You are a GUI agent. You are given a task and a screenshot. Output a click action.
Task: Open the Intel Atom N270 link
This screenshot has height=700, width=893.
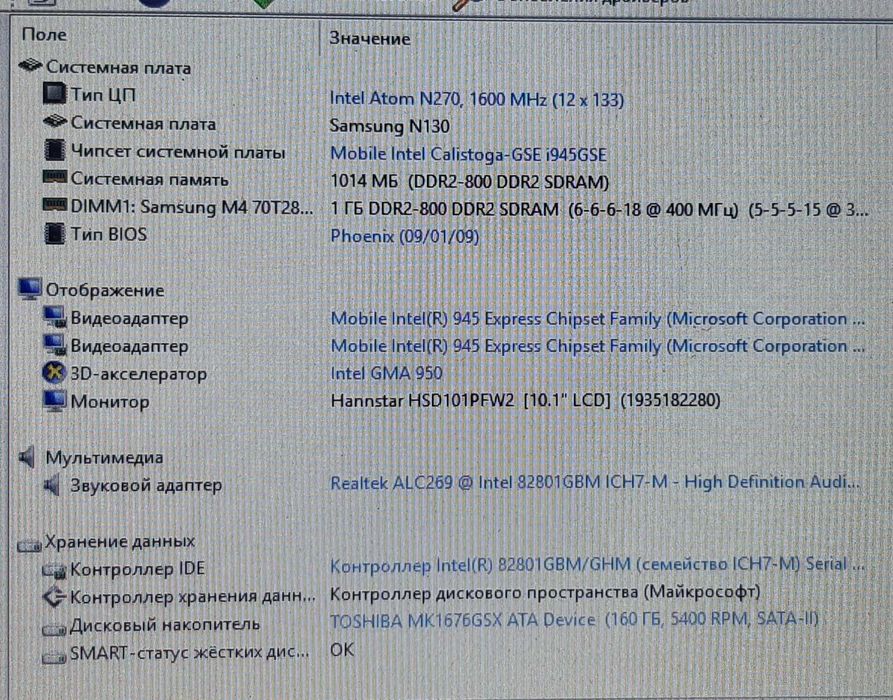pyautogui.click(x=477, y=99)
